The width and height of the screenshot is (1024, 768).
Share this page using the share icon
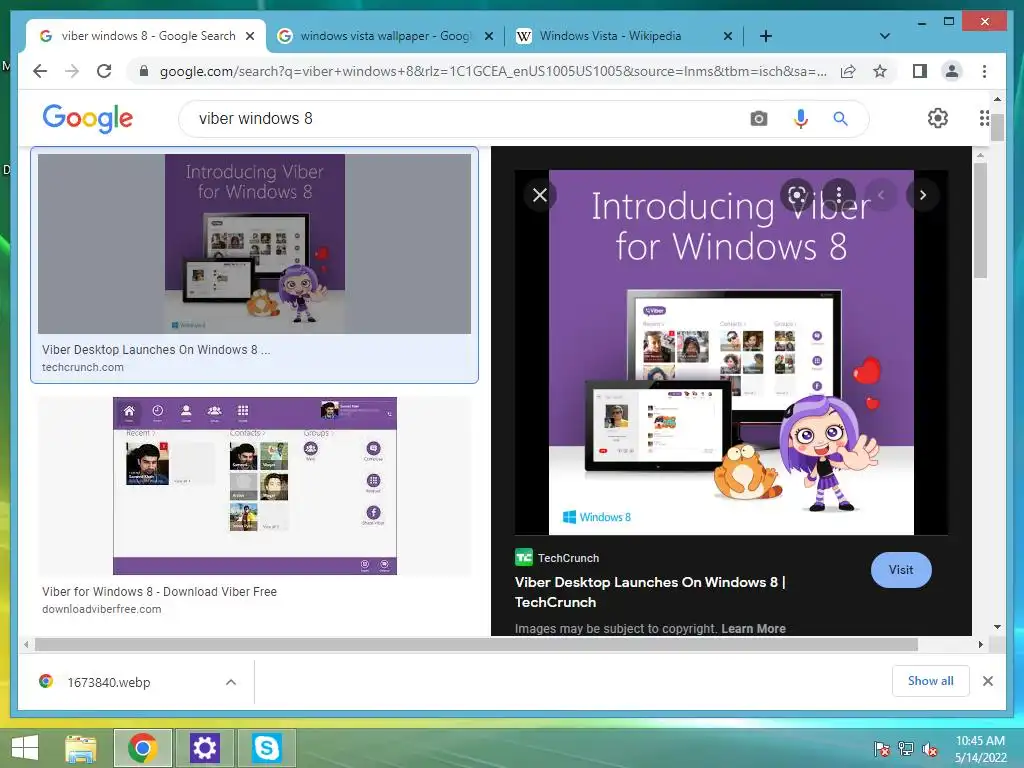click(x=848, y=71)
